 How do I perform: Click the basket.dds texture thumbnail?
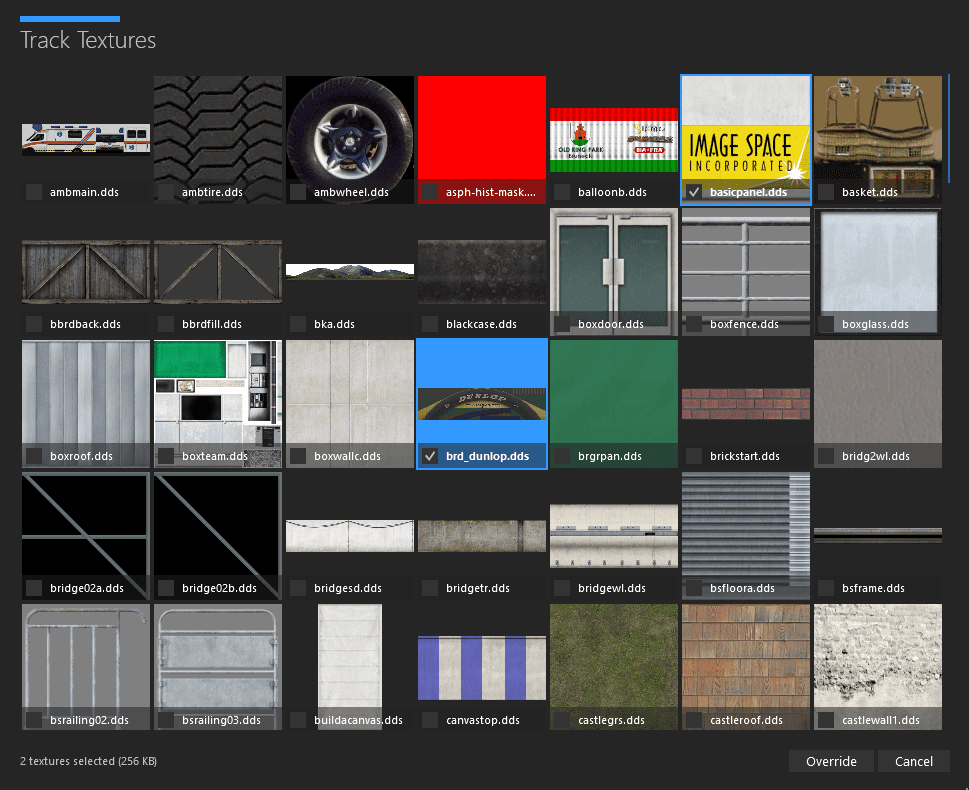point(877,128)
